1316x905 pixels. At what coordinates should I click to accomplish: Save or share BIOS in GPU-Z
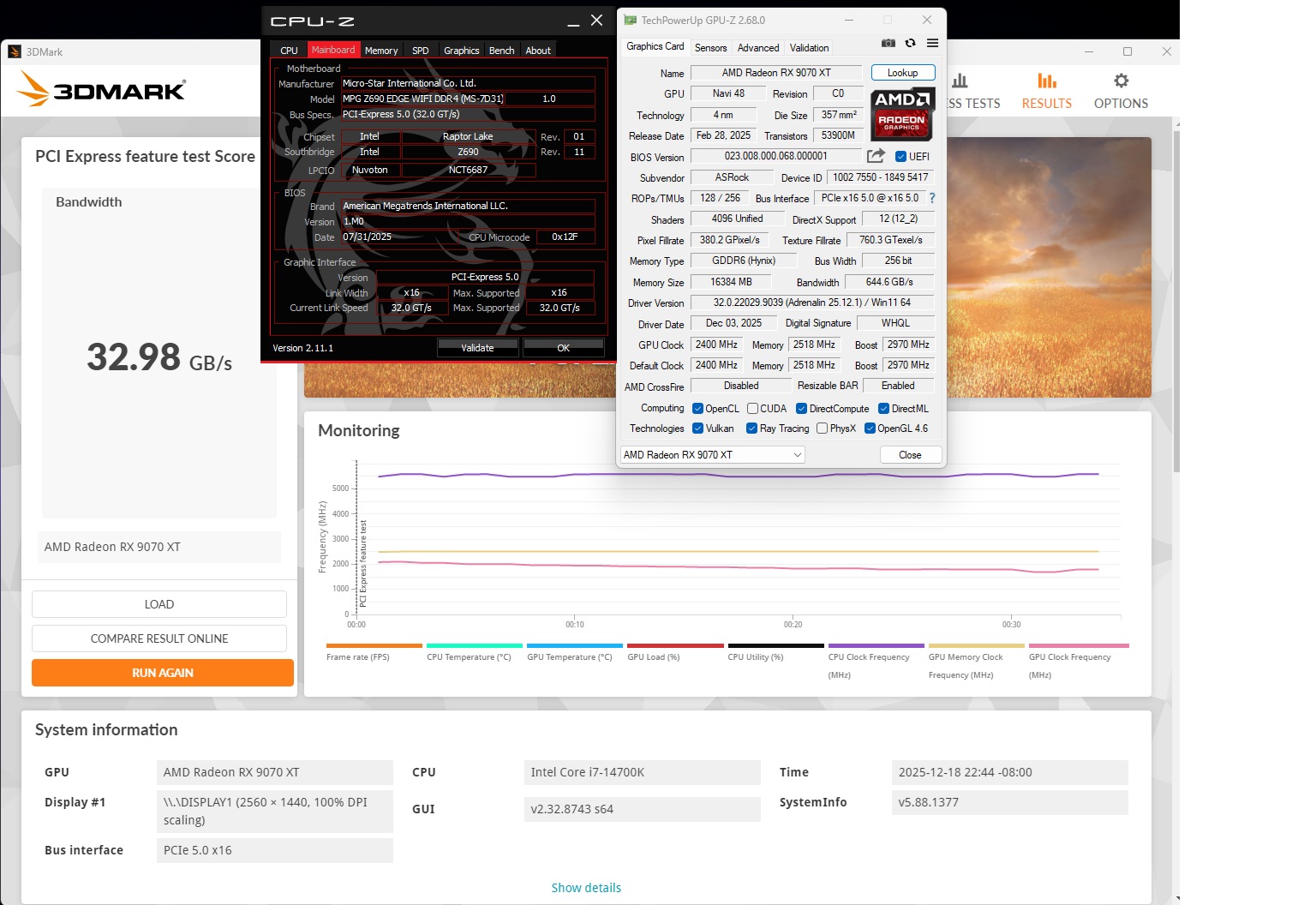click(x=876, y=155)
